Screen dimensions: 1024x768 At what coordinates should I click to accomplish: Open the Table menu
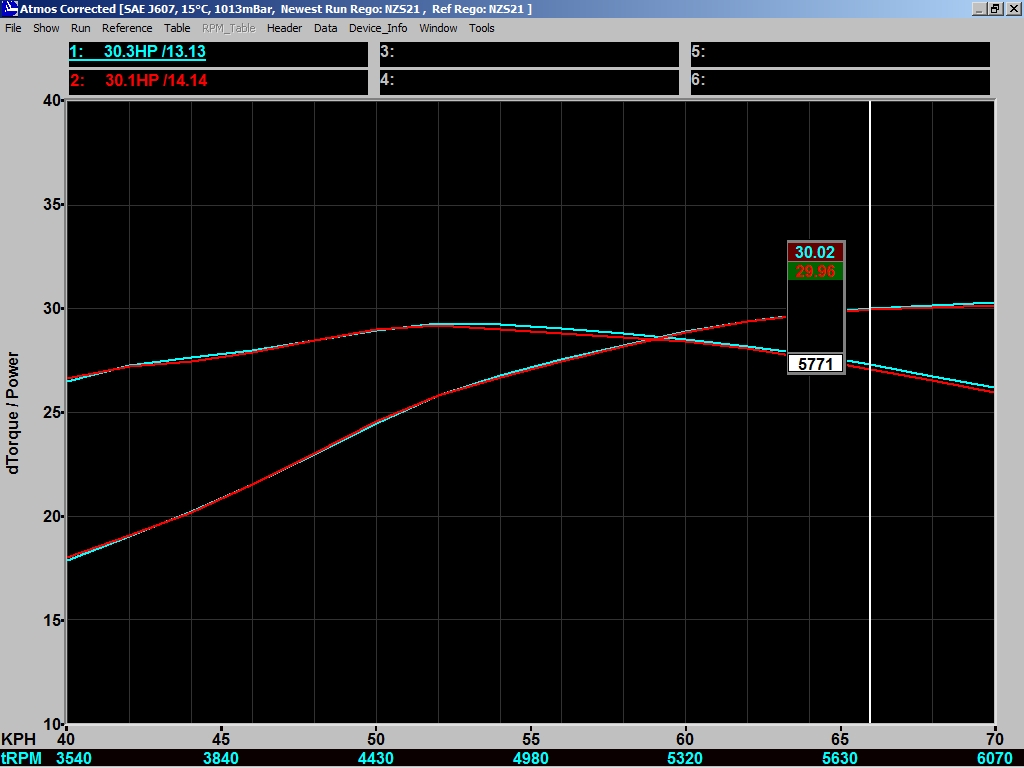177,28
